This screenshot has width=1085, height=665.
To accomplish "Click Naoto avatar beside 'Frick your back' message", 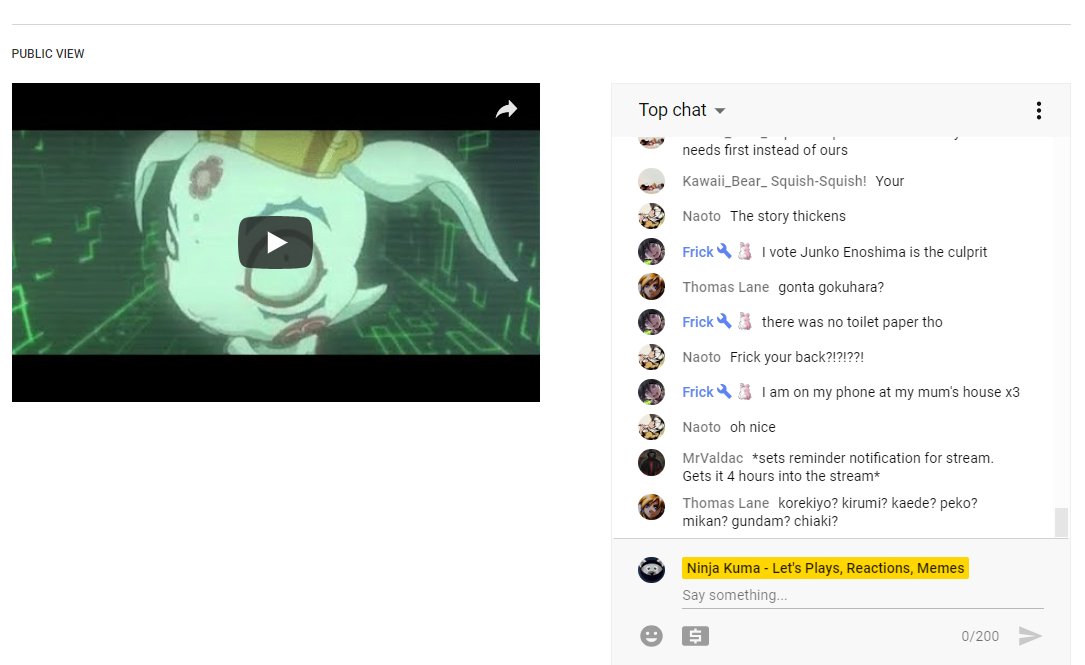I will [x=651, y=357].
